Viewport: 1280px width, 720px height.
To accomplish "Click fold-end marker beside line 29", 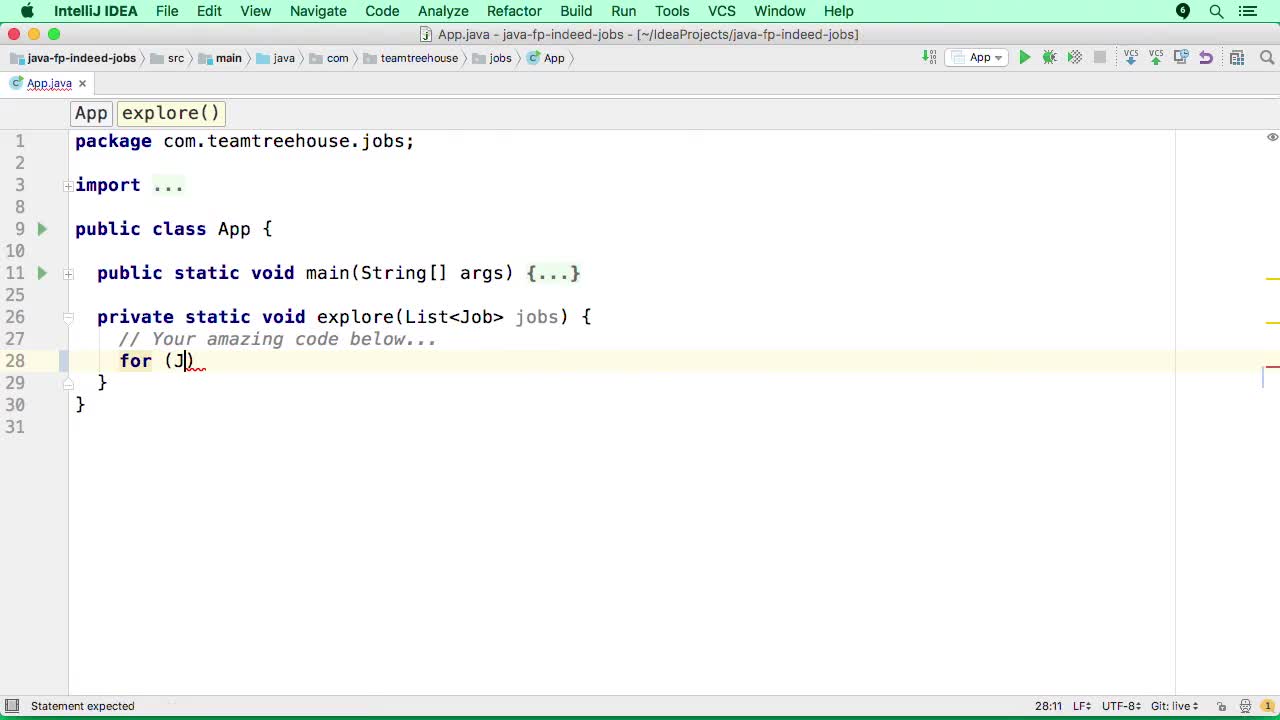I will tap(67, 383).
